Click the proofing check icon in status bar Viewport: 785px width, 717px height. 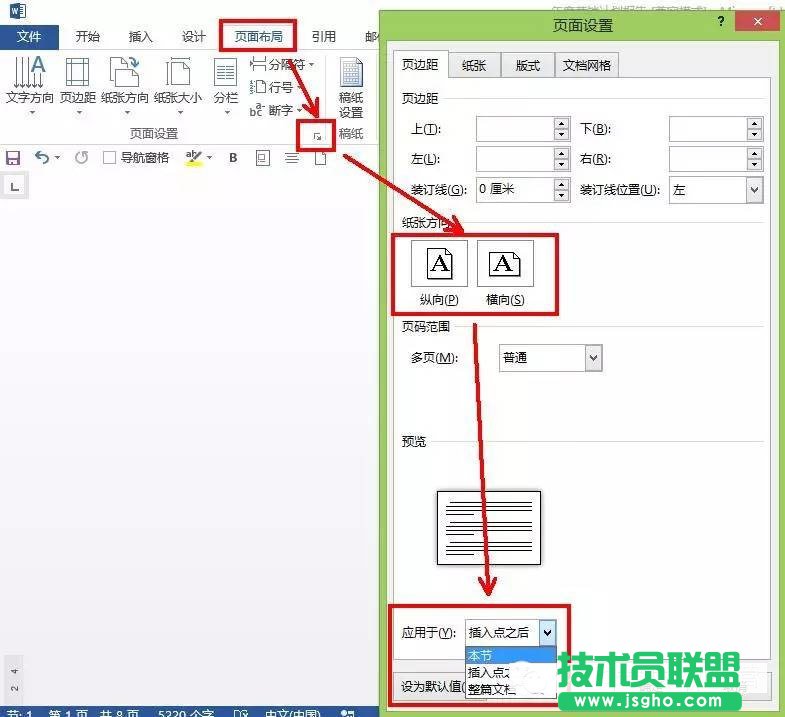241,712
